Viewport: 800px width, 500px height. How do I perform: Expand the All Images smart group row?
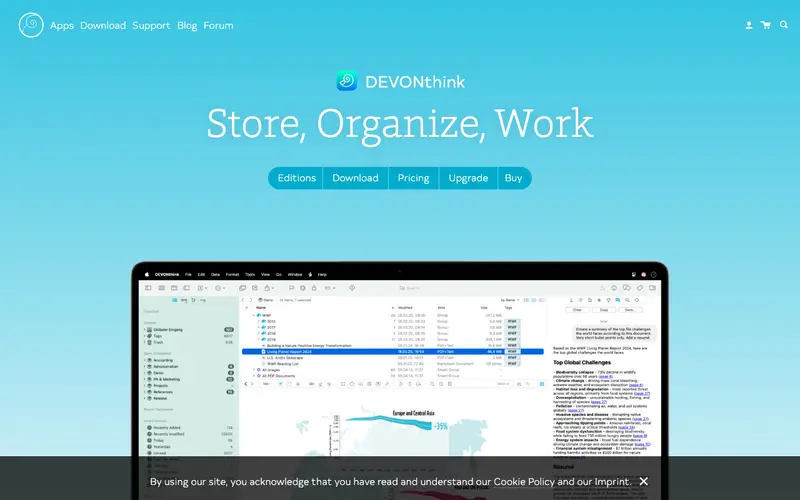254,370
